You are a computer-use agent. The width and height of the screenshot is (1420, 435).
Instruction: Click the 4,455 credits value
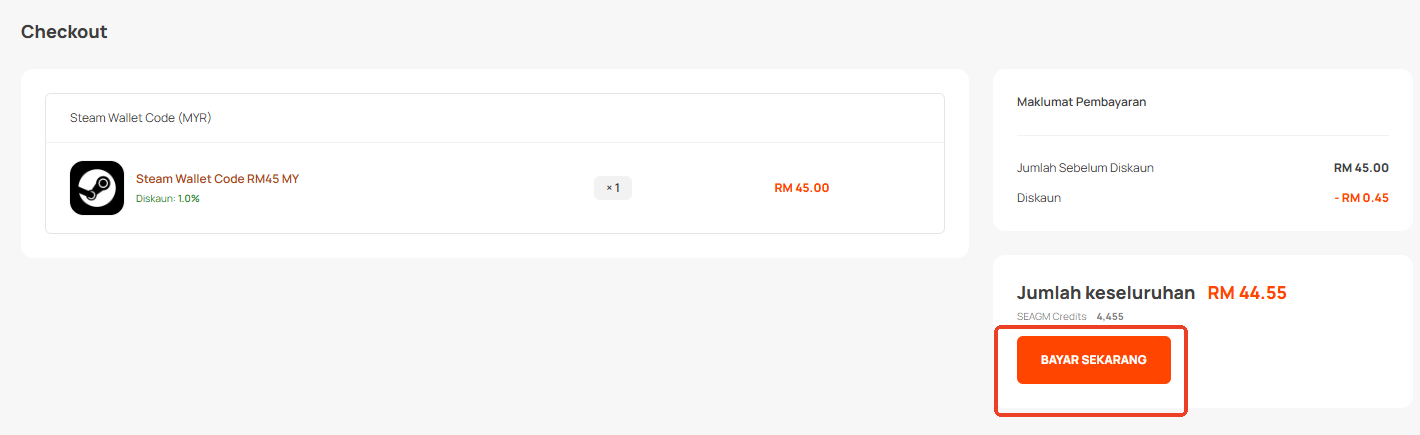pyautogui.click(x=1110, y=317)
